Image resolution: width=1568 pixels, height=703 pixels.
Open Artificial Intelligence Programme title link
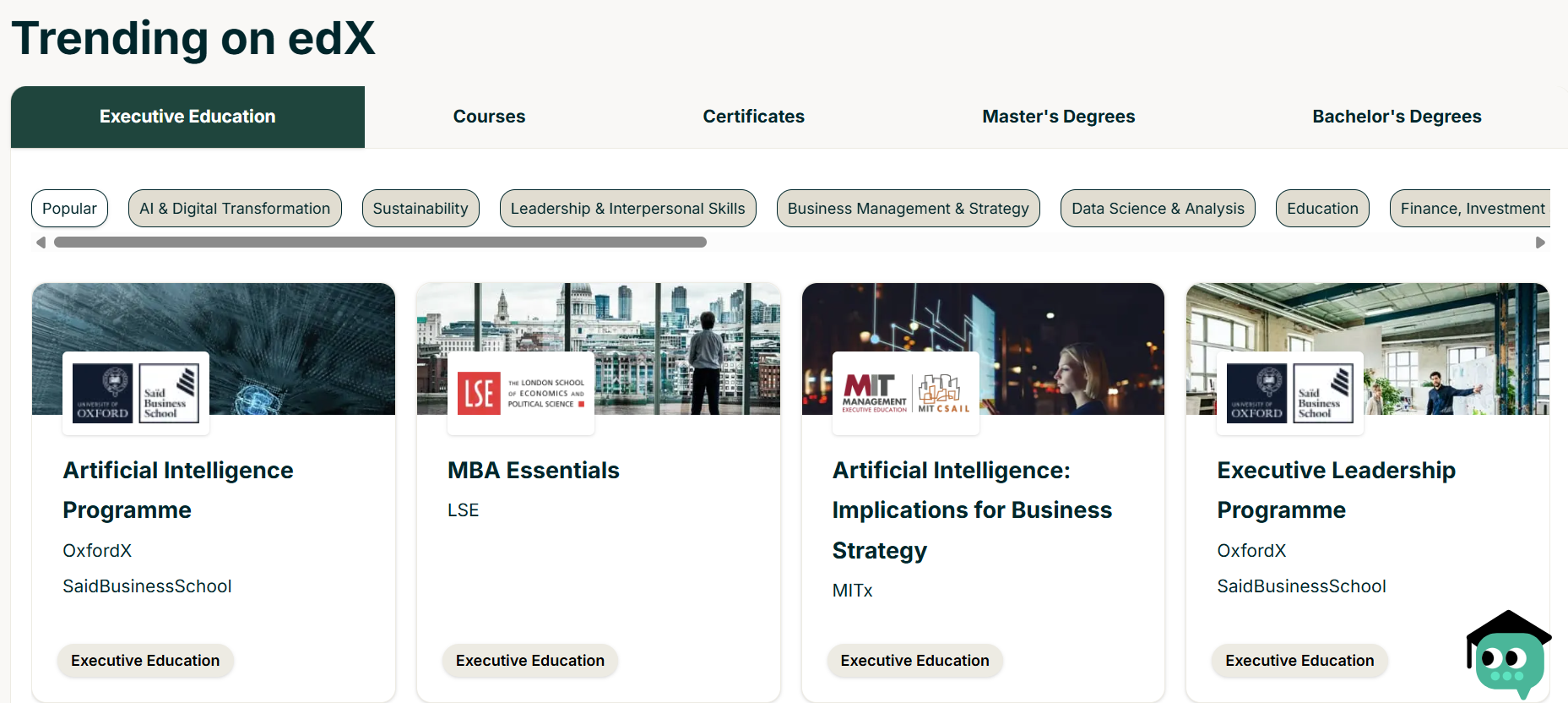tap(178, 490)
